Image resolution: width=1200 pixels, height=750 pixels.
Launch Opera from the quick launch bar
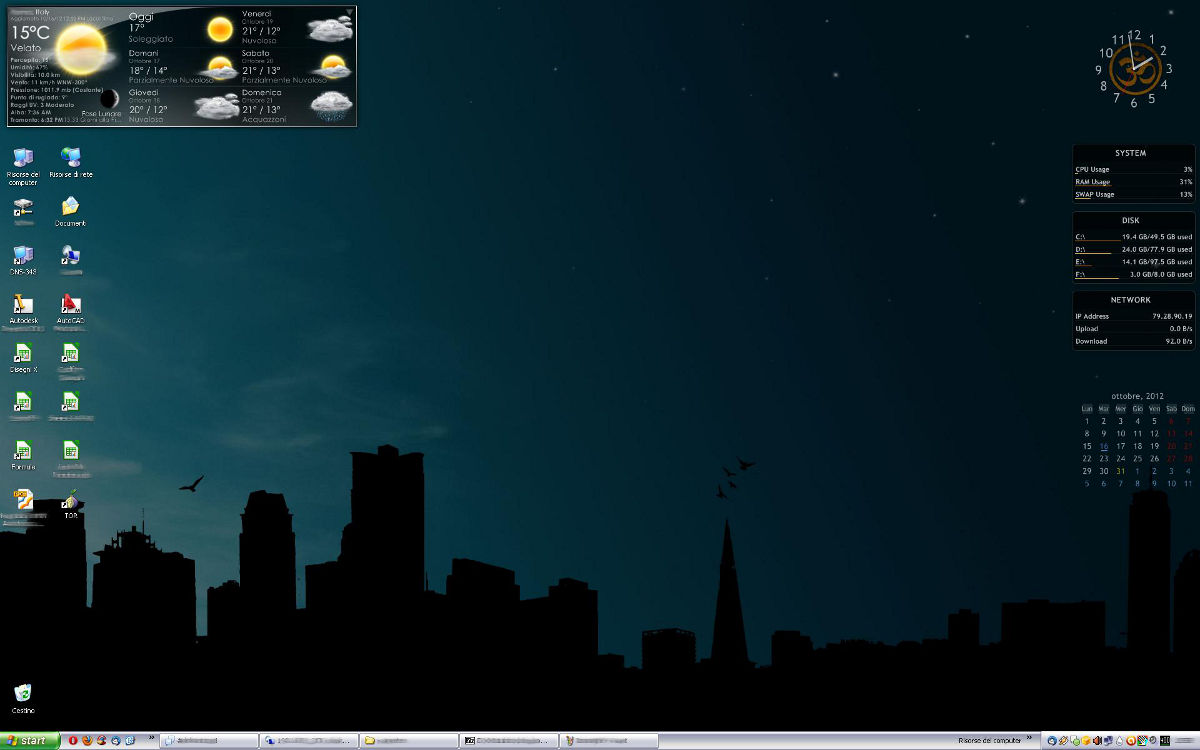tap(73, 741)
